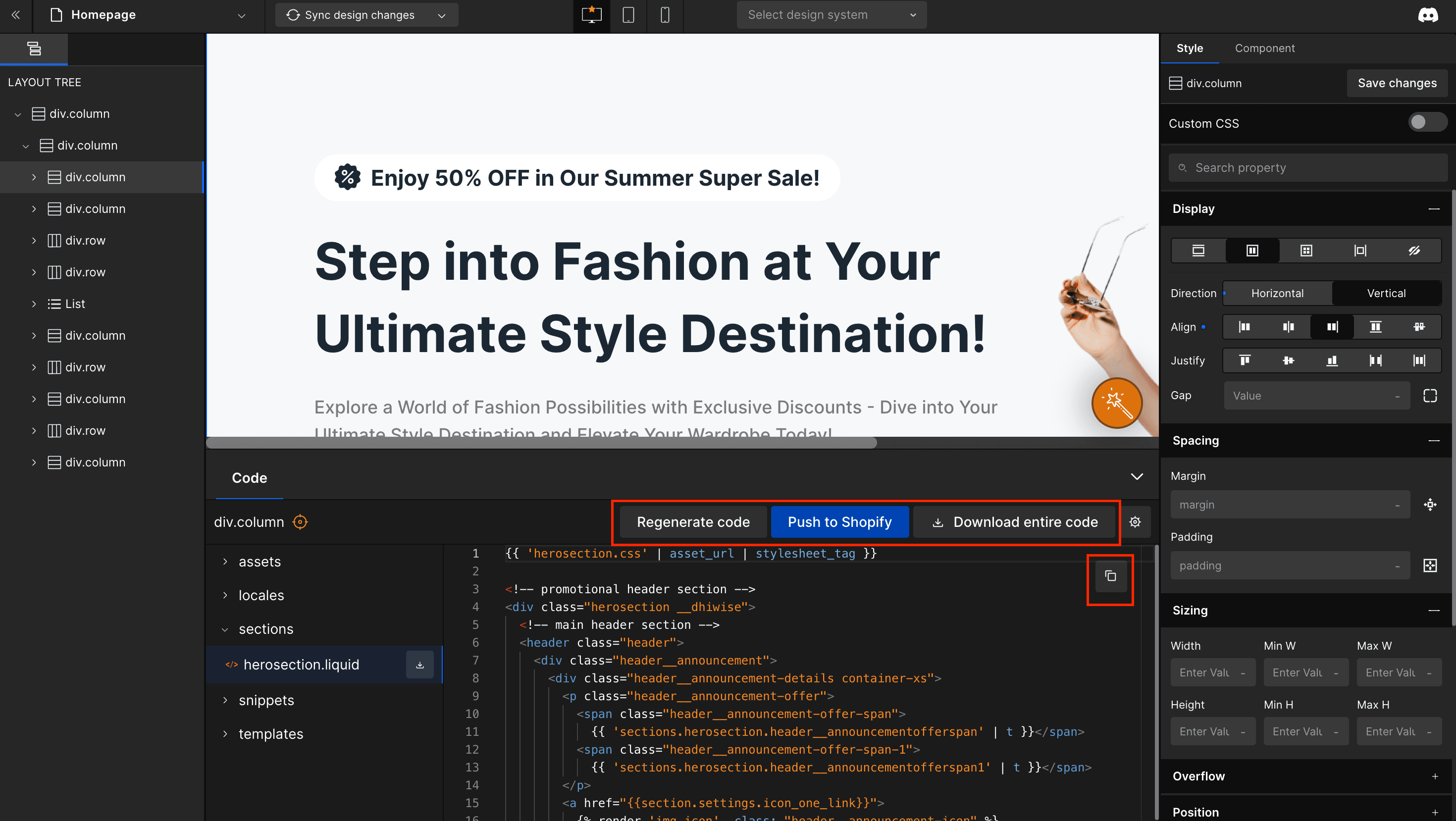Image resolution: width=1456 pixels, height=821 pixels.
Task: Download the herosection.liquid file
Action: [x=420, y=664]
